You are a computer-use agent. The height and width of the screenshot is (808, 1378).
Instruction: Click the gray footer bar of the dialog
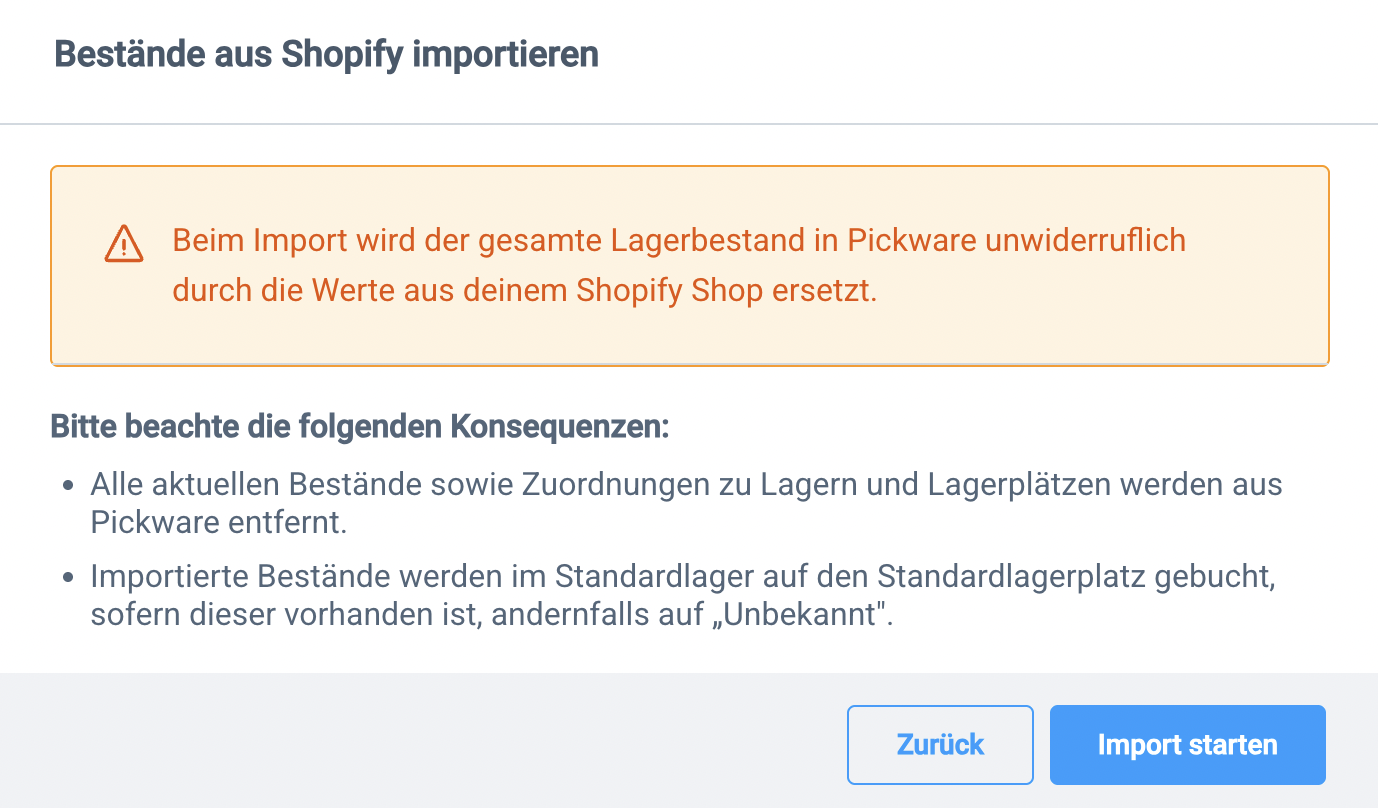400,744
